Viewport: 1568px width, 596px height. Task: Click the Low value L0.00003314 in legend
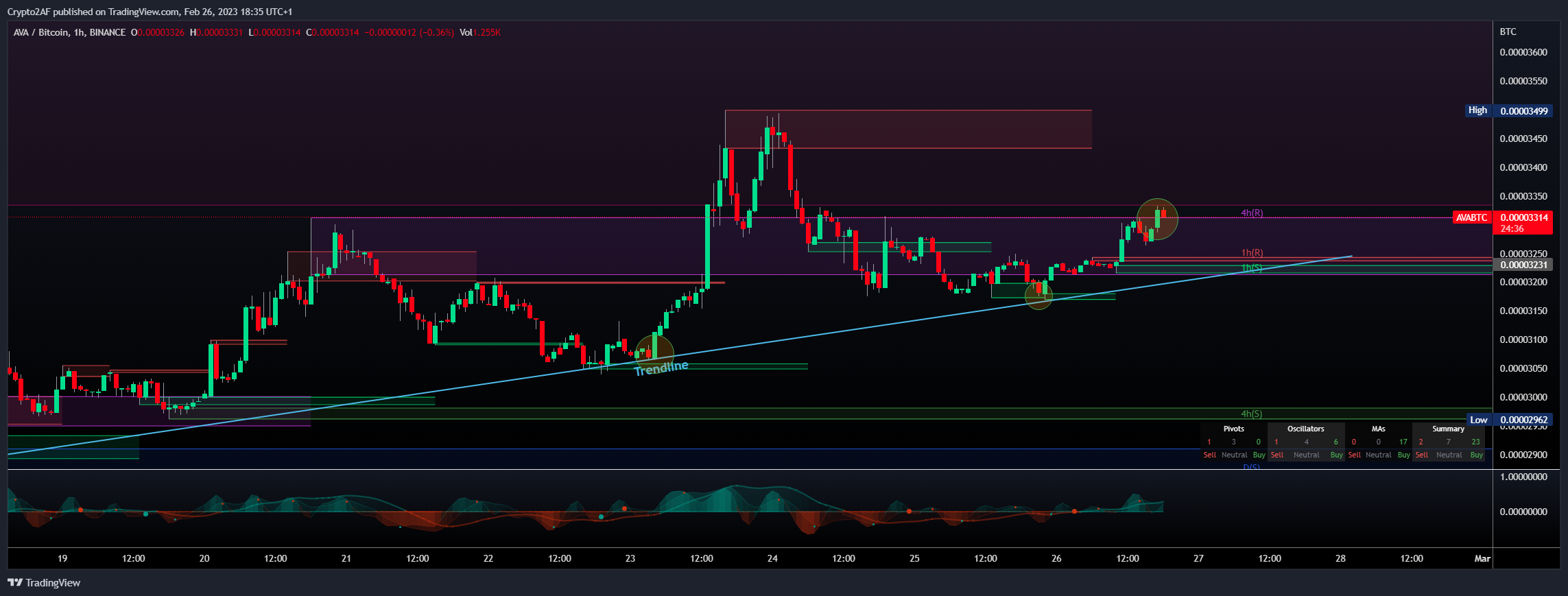pyautogui.click(x=274, y=32)
